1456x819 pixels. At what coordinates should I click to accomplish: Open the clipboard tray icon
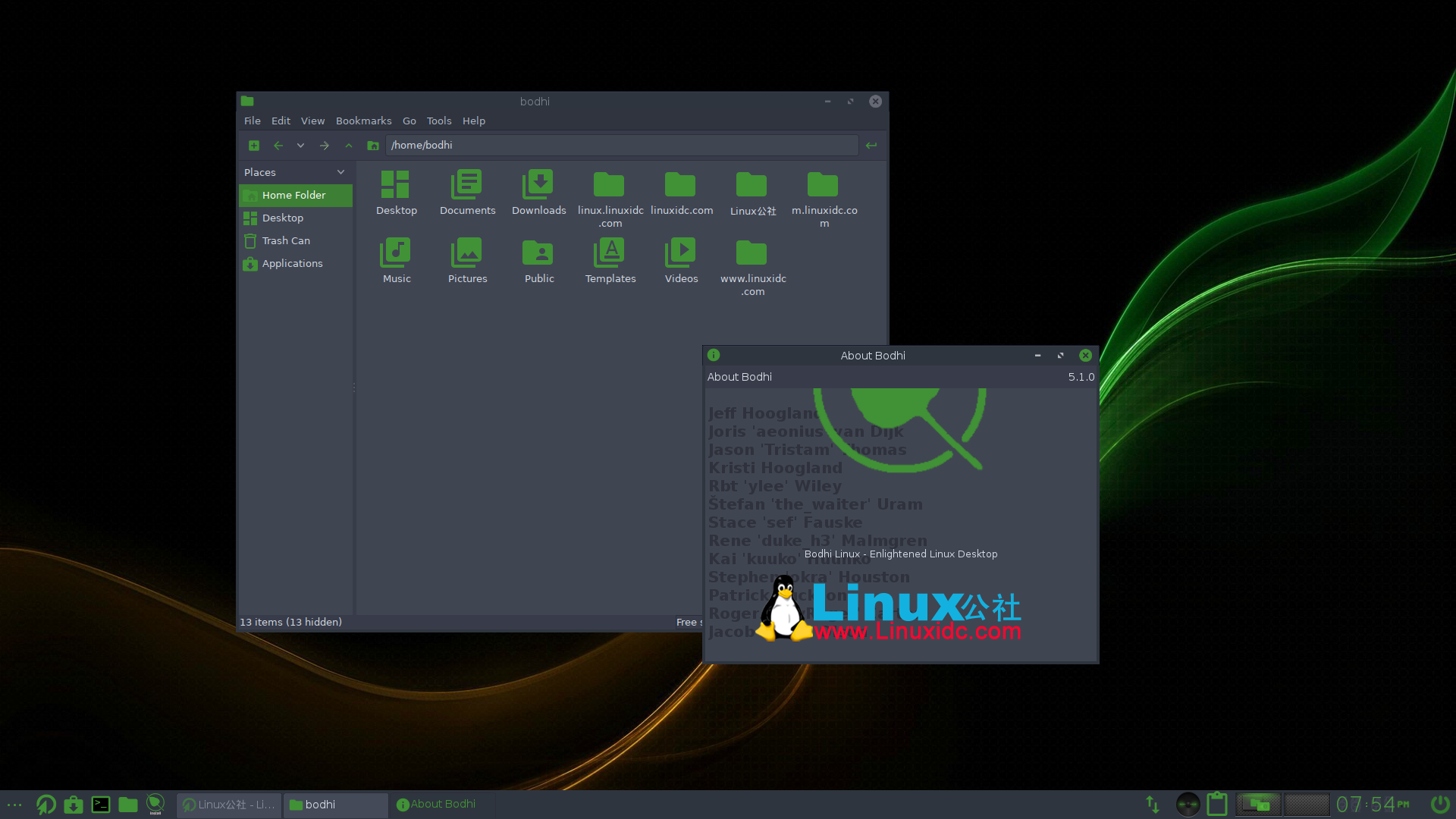(x=1217, y=804)
